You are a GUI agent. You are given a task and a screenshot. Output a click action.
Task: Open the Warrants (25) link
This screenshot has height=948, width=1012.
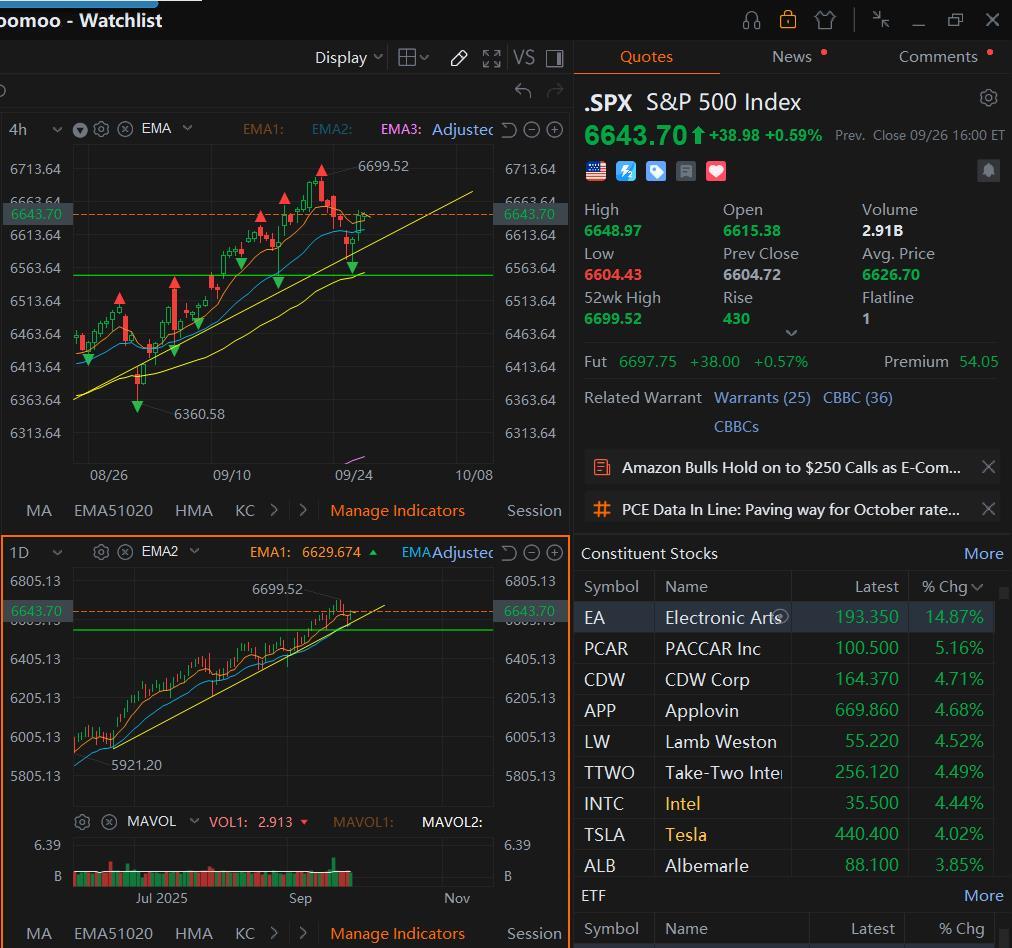[762, 398]
